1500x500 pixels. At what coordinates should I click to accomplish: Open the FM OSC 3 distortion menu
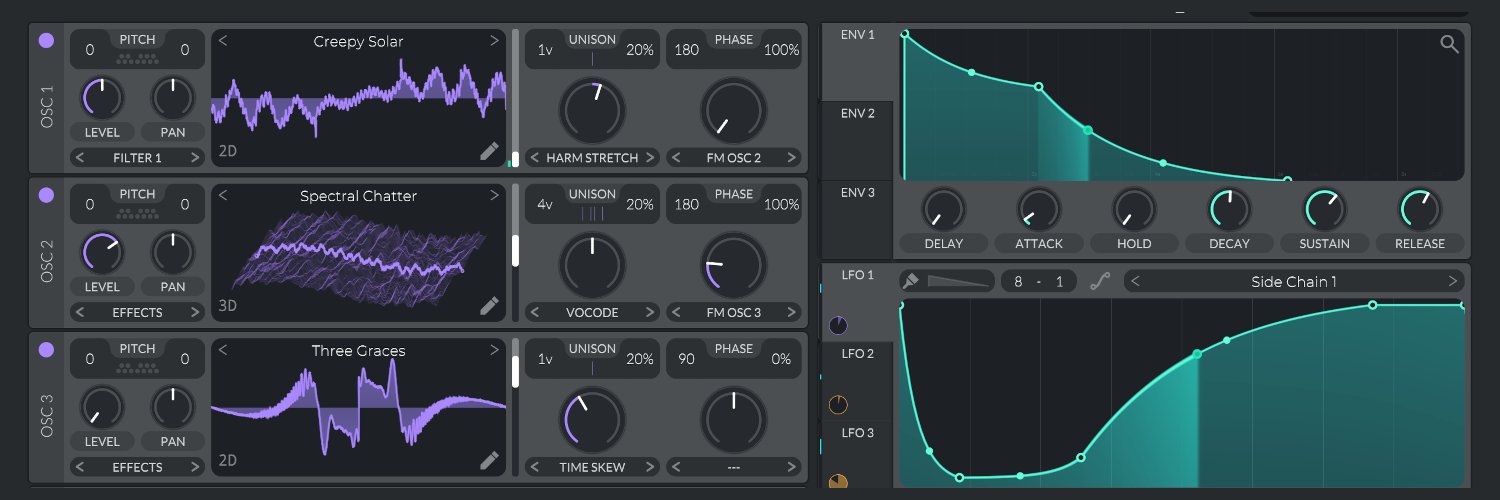tap(734, 312)
